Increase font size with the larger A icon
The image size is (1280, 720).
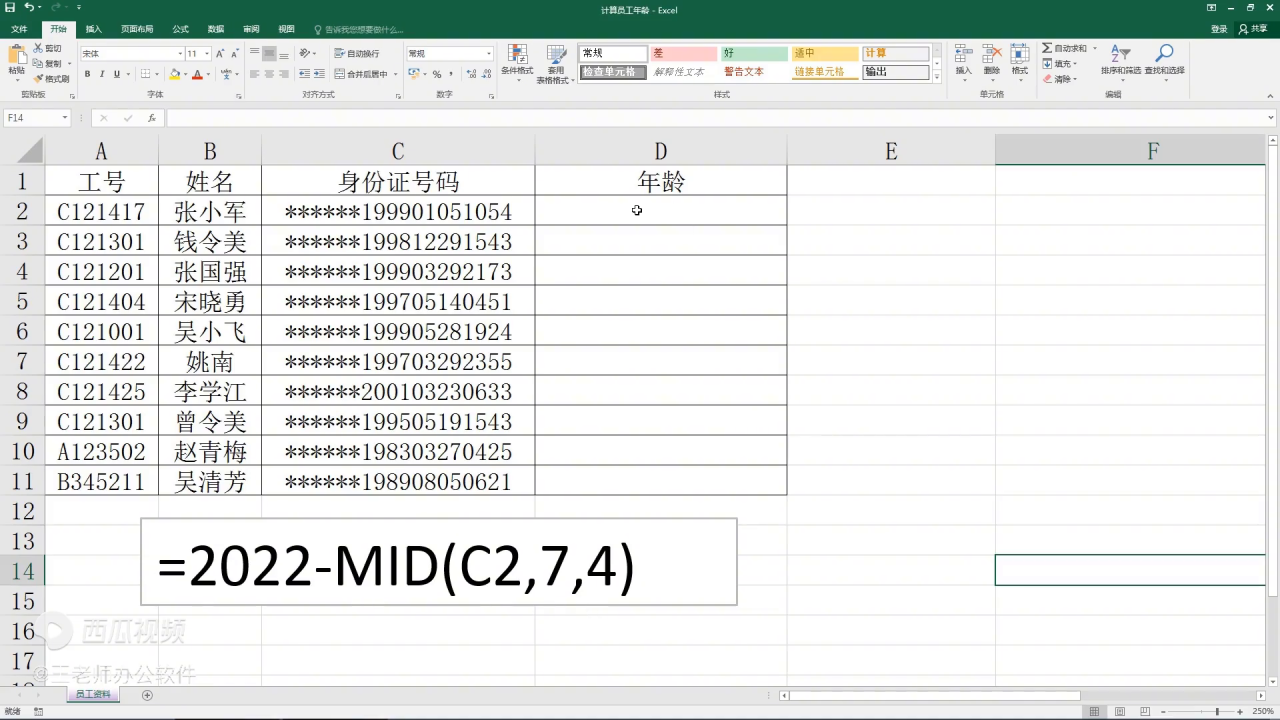[221, 53]
